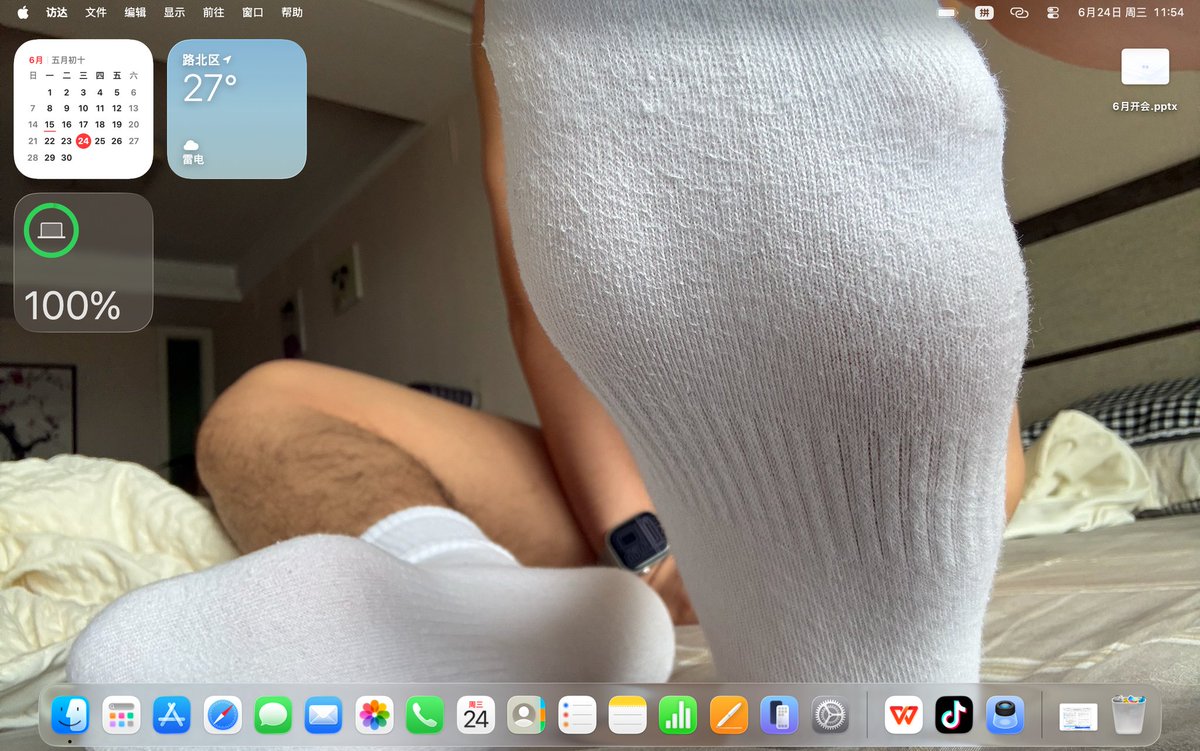This screenshot has width=1200, height=751.
Task: Open the 访达 menu
Action: [57, 12]
